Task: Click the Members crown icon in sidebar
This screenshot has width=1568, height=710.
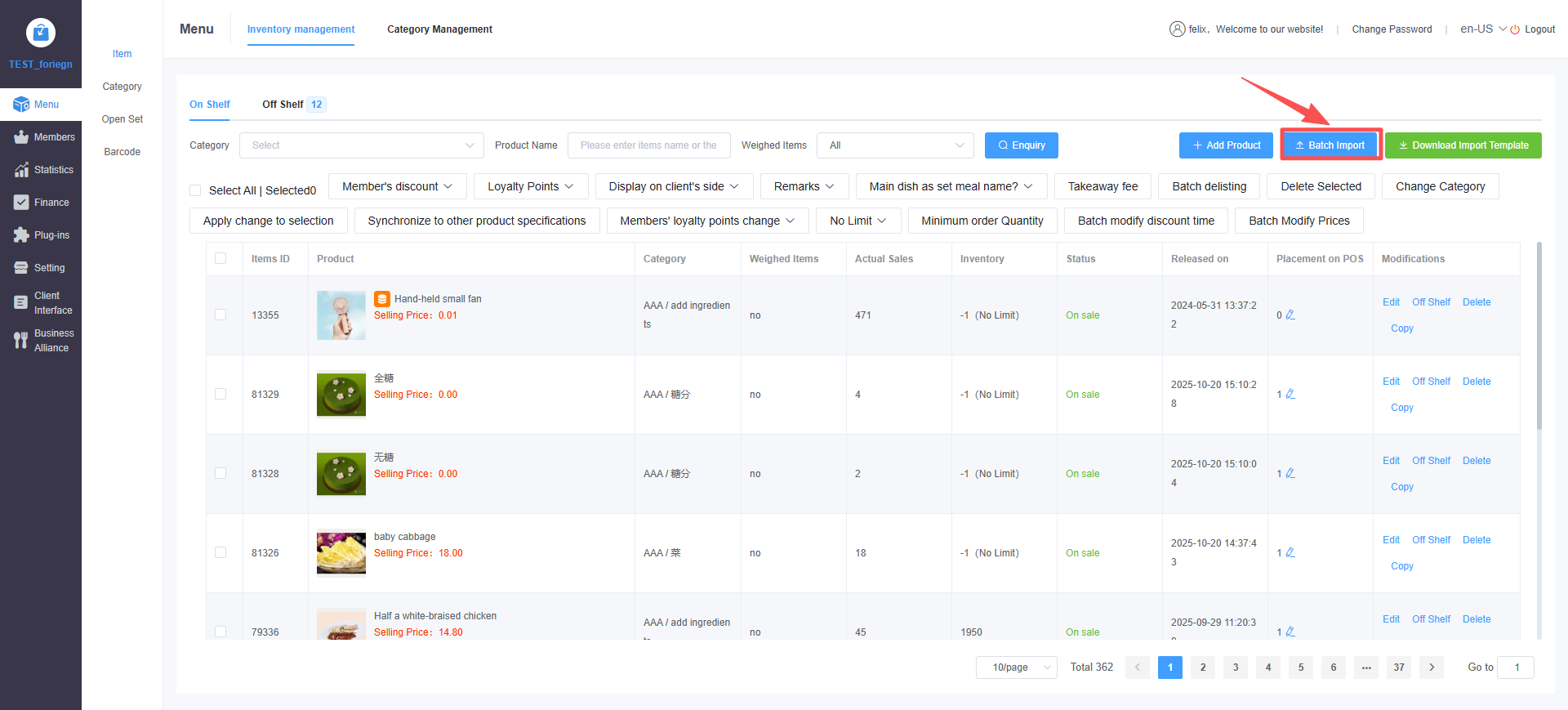Action: [21, 137]
